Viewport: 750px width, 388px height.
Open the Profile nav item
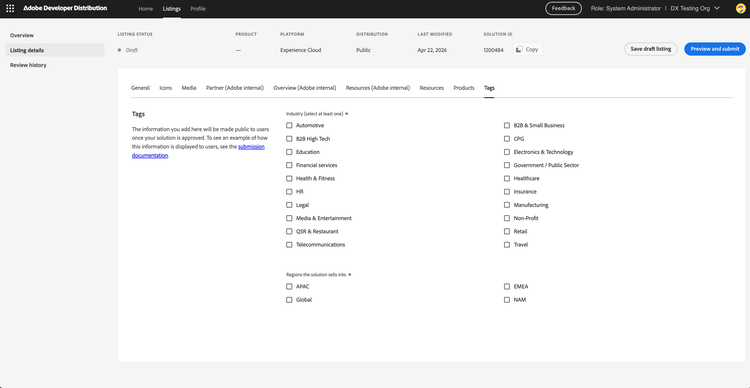198,9
